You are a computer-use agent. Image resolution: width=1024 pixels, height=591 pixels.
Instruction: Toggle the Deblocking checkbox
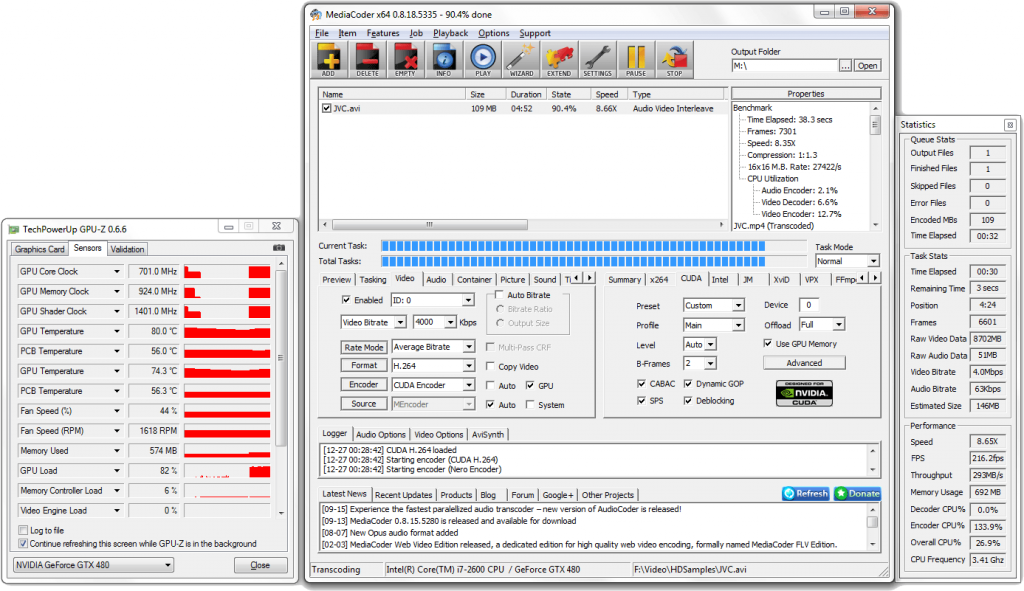[x=688, y=400]
